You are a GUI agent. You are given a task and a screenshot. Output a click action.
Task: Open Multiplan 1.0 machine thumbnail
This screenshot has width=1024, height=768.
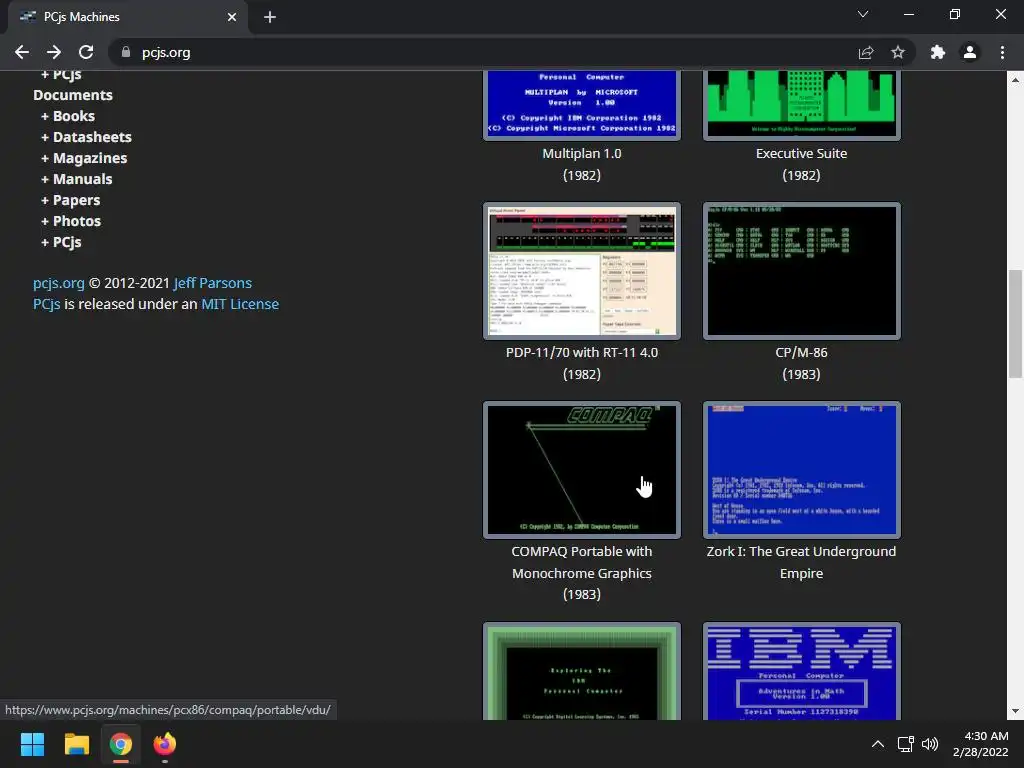(x=582, y=104)
